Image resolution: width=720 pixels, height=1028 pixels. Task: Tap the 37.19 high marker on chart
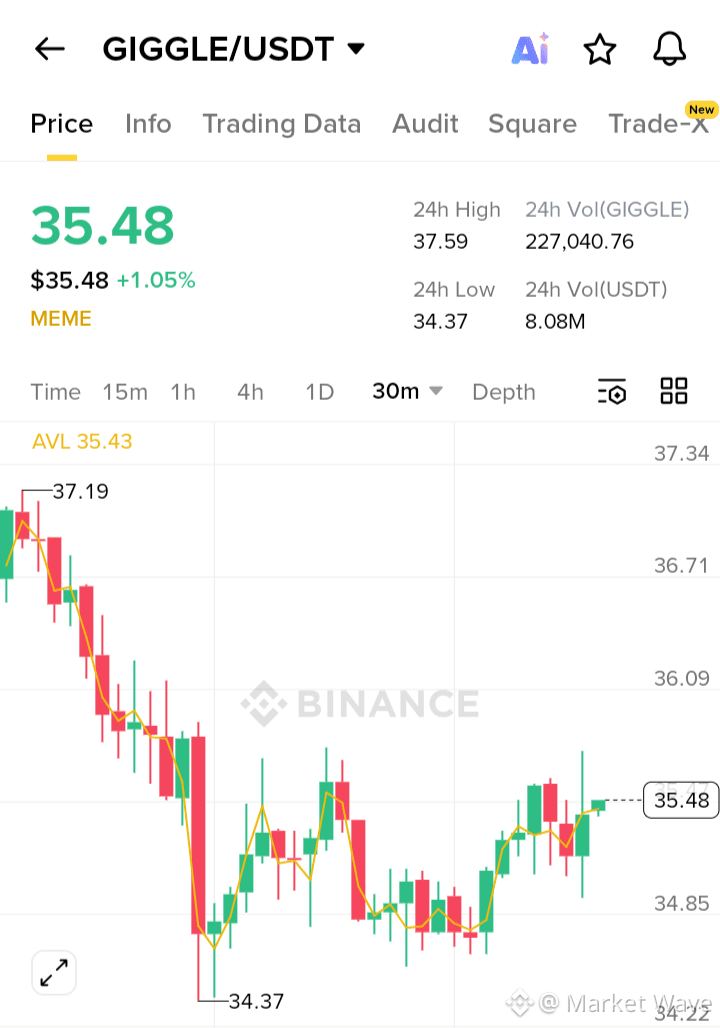point(81,491)
